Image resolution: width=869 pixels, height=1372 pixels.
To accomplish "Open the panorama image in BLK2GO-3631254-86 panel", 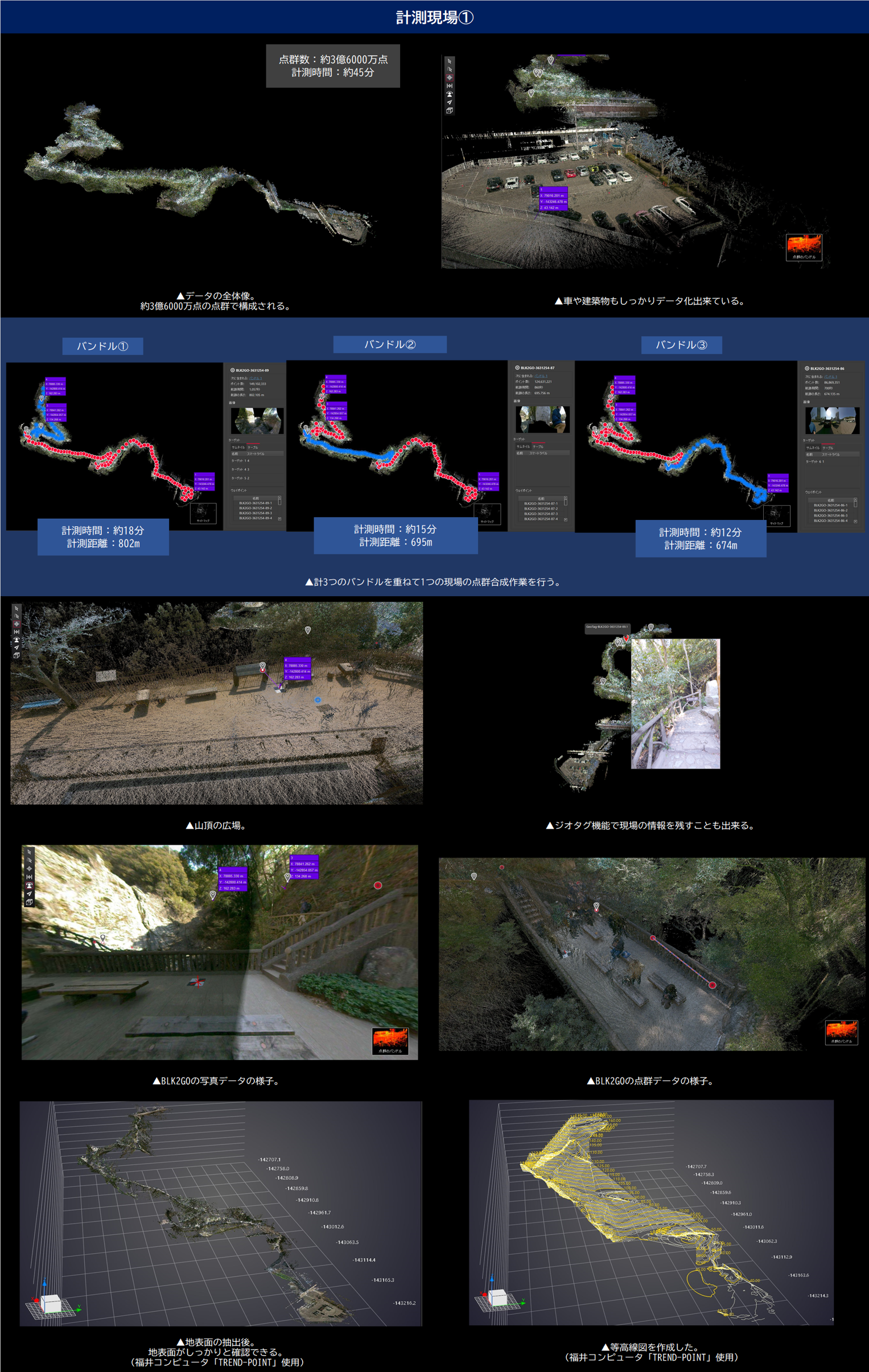I will pos(833,420).
